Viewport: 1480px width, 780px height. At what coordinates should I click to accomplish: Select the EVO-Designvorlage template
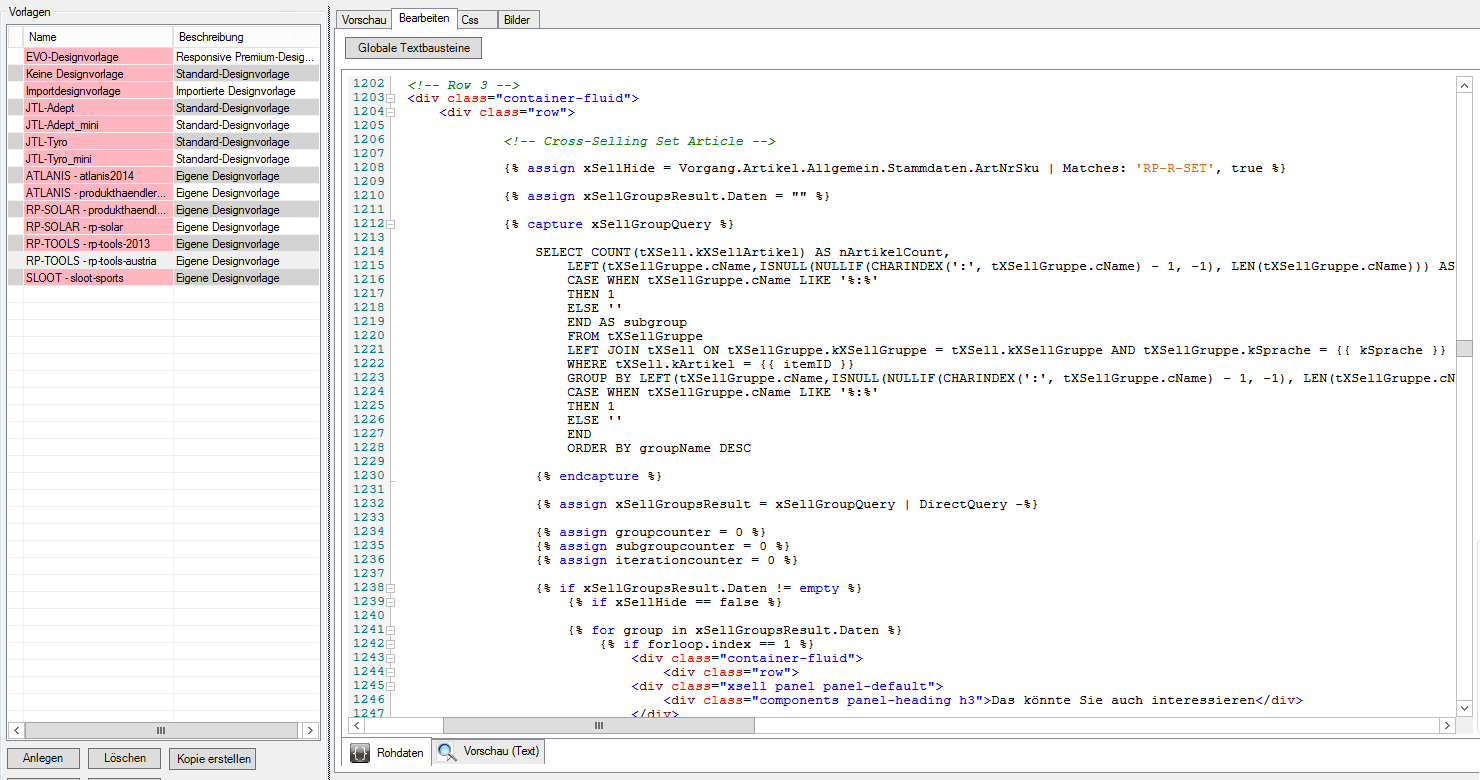[164, 57]
